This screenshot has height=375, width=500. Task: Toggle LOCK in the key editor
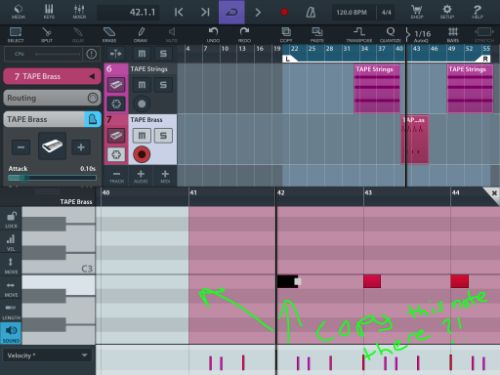click(x=11, y=219)
